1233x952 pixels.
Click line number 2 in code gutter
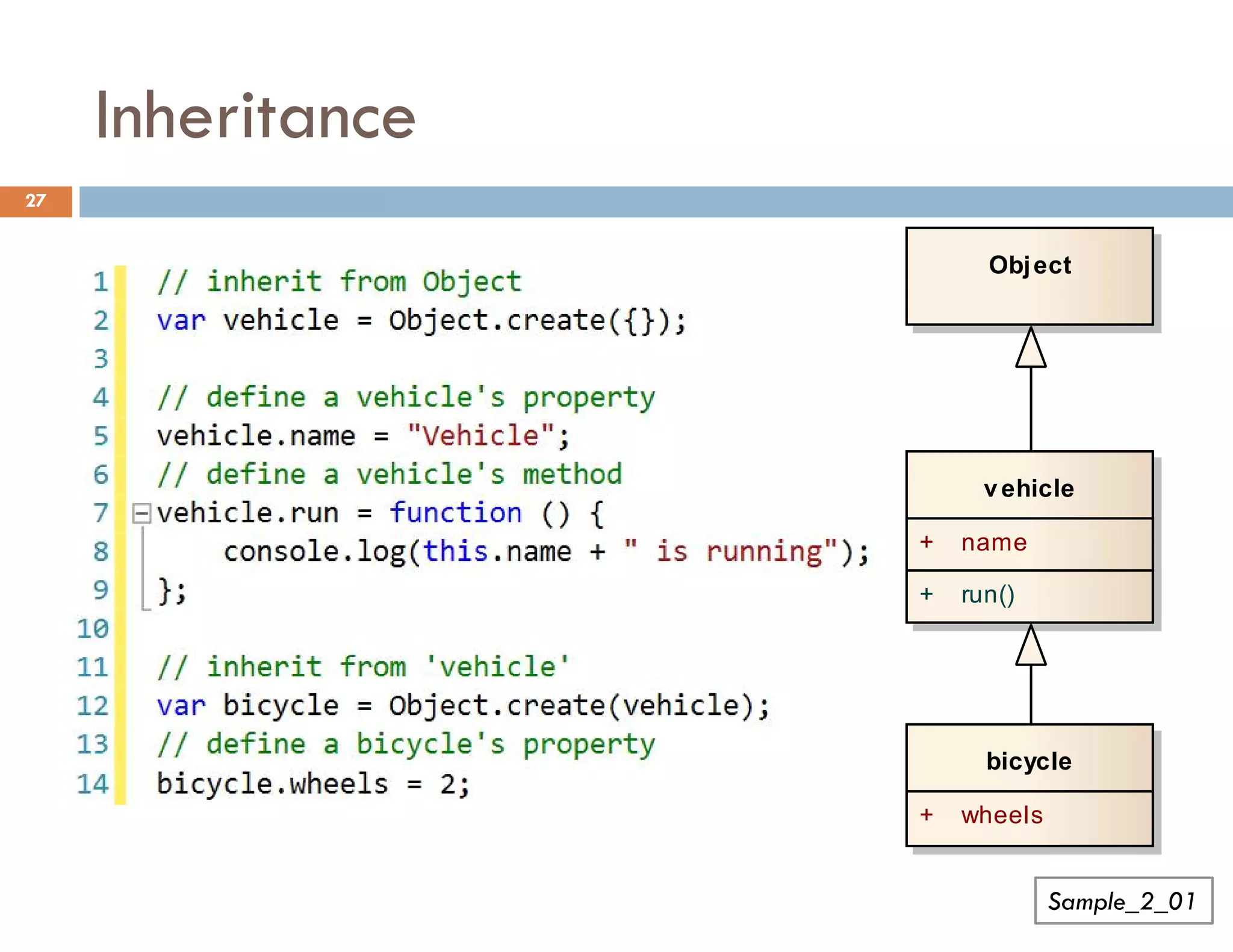(101, 321)
